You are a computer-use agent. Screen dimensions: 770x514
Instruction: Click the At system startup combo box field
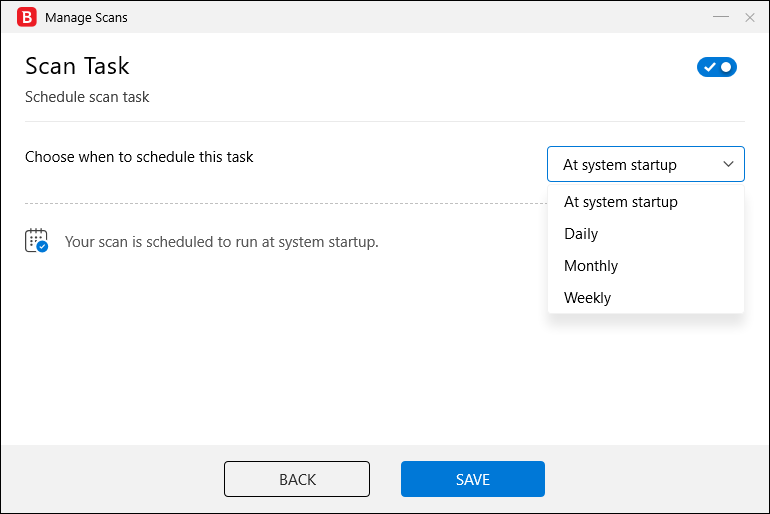pyautogui.click(x=646, y=164)
